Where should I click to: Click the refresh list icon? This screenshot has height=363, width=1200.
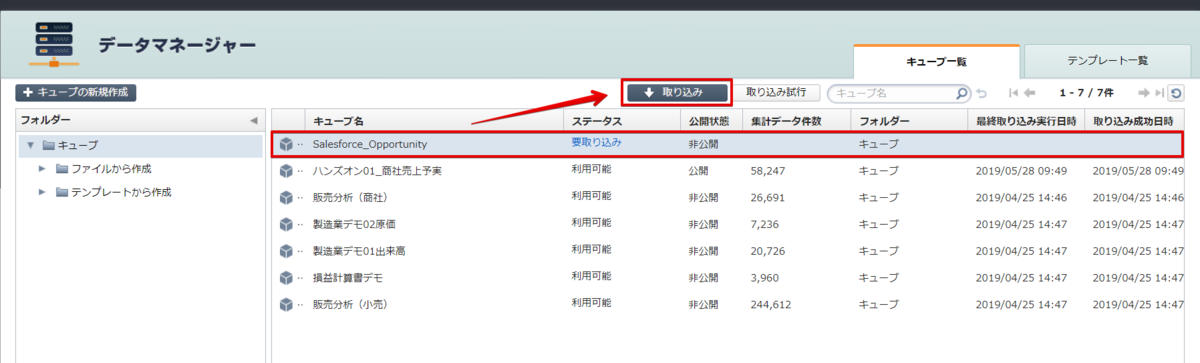(x=1177, y=93)
